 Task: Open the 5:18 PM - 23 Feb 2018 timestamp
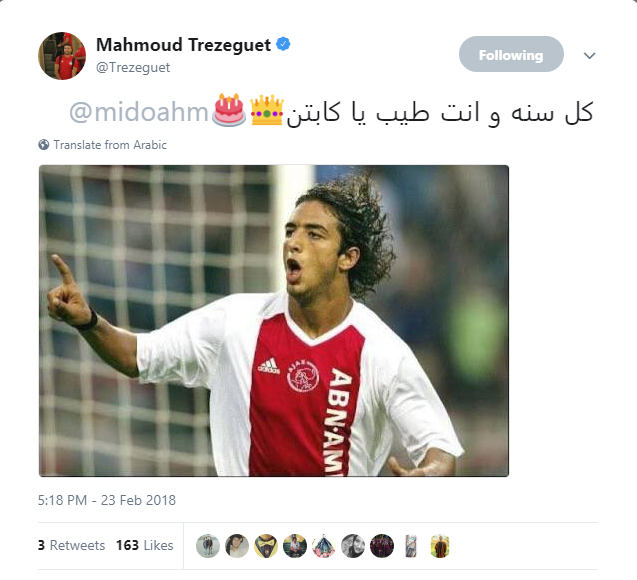[107, 500]
